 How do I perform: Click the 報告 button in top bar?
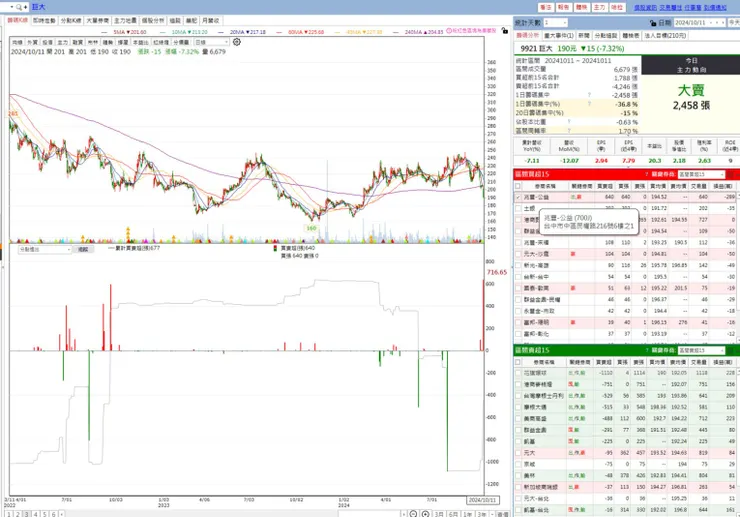tap(563, 8)
